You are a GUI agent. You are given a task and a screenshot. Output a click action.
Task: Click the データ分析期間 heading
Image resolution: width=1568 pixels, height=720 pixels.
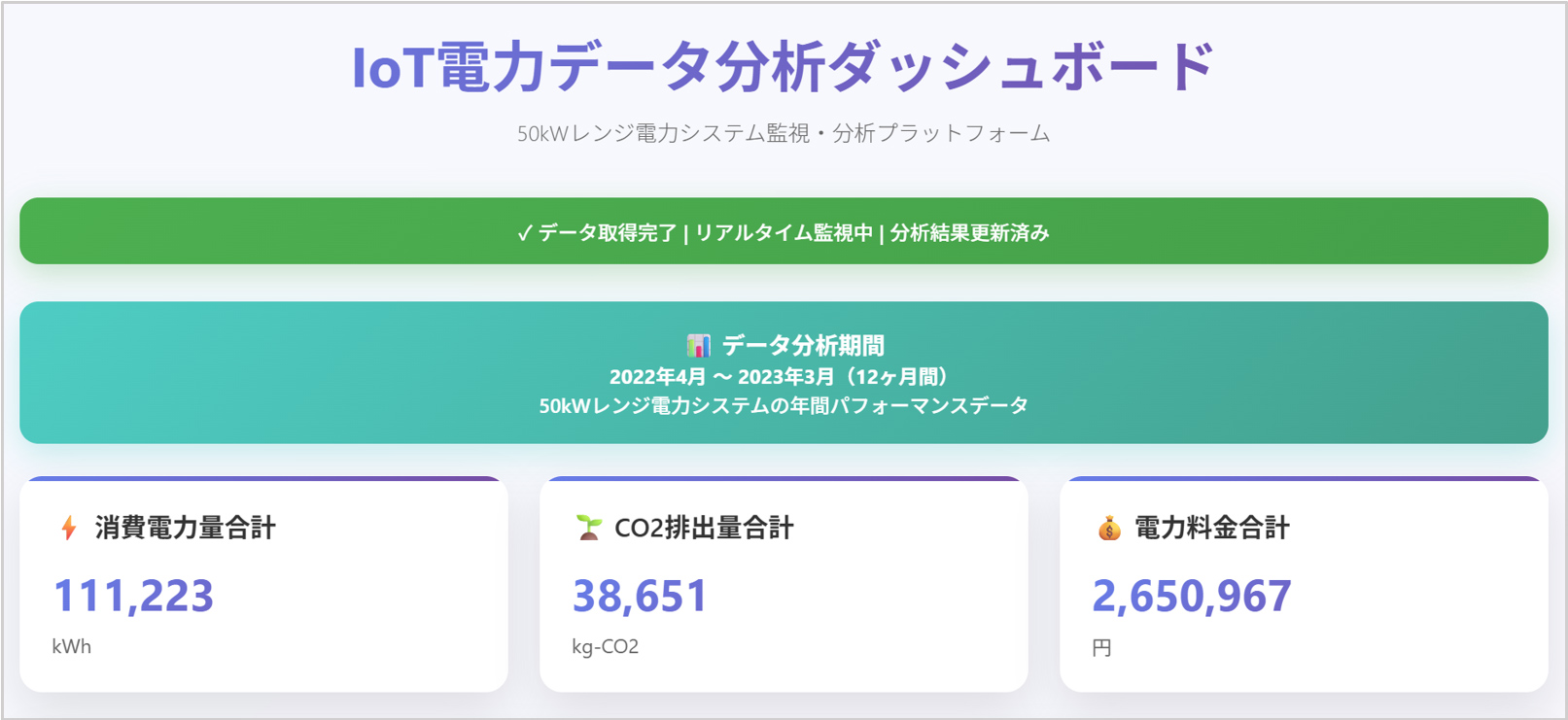[x=803, y=345]
